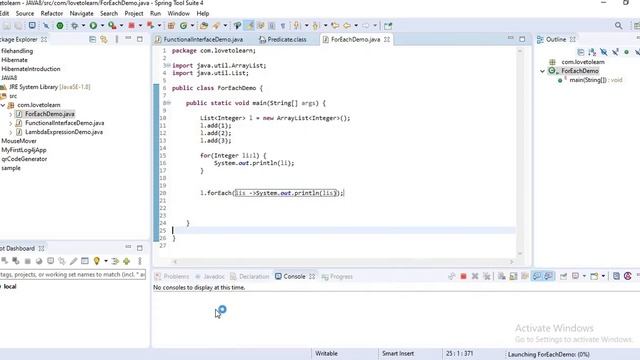Click the red Stop icon in main toolbar
This screenshot has width=640, height=360.
pyautogui.click(x=131, y=26)
